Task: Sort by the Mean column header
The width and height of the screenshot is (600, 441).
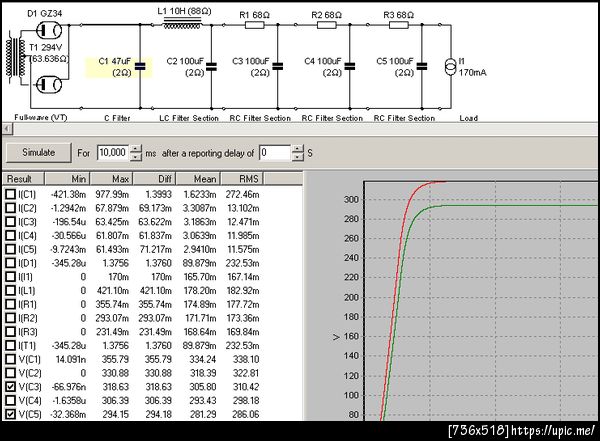Action: pyautogui.click(x=198, y=179)
